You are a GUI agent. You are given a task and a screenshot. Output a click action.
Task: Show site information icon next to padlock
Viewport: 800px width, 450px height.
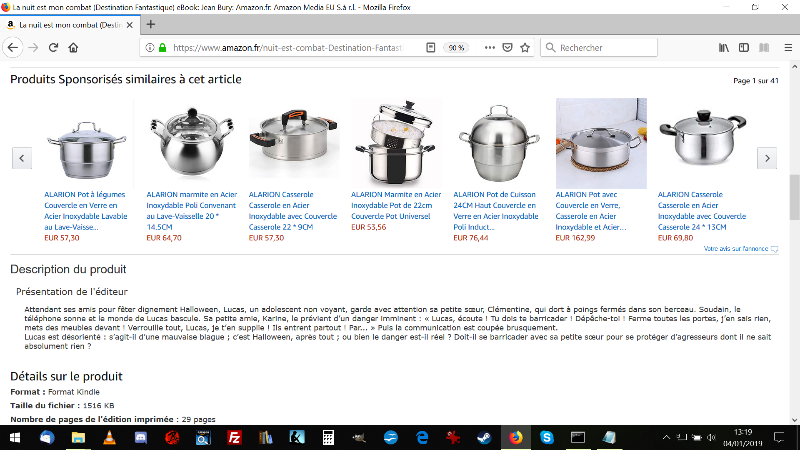[x=149, y=47]
